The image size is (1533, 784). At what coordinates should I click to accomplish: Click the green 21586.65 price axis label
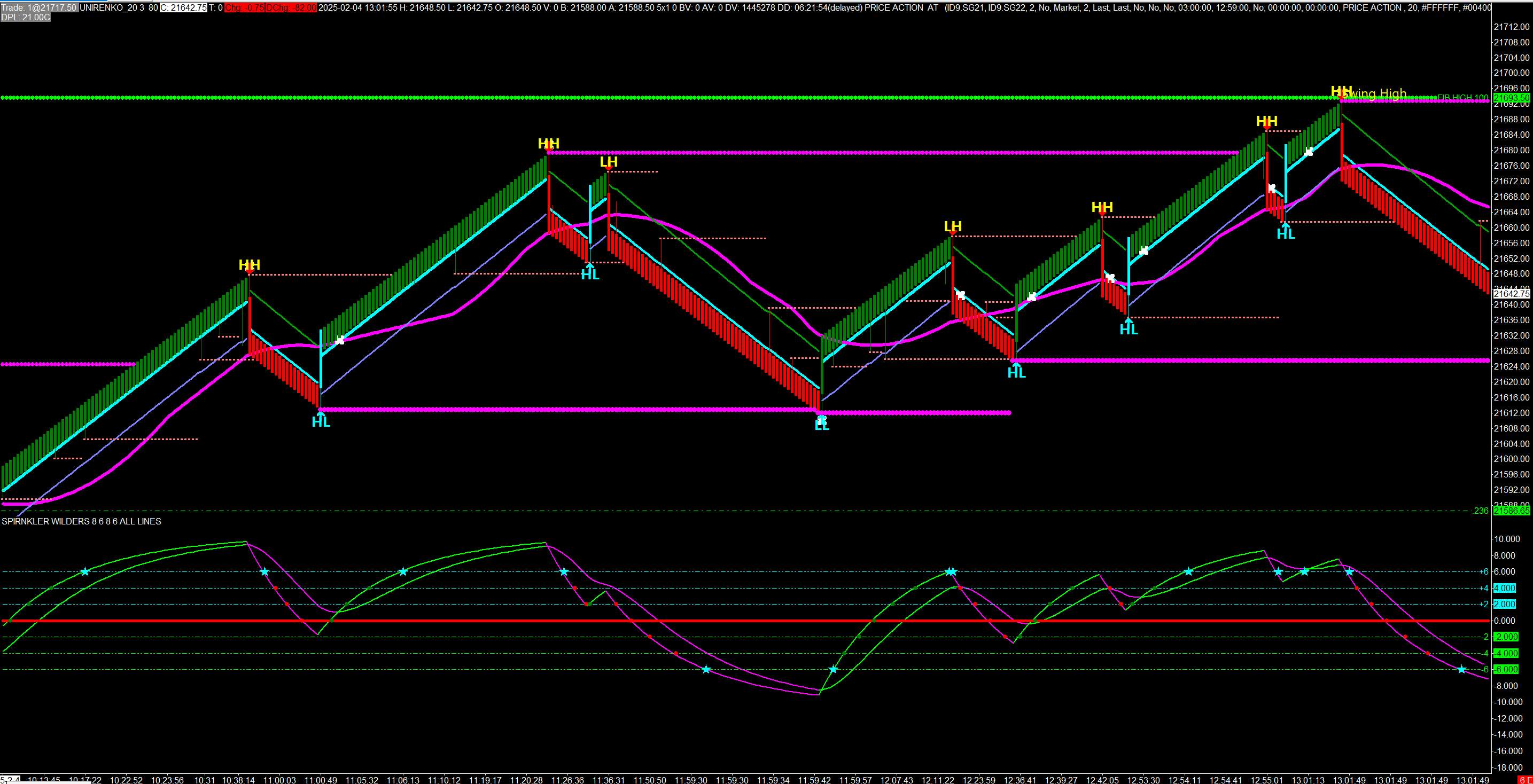(1511, 511)
